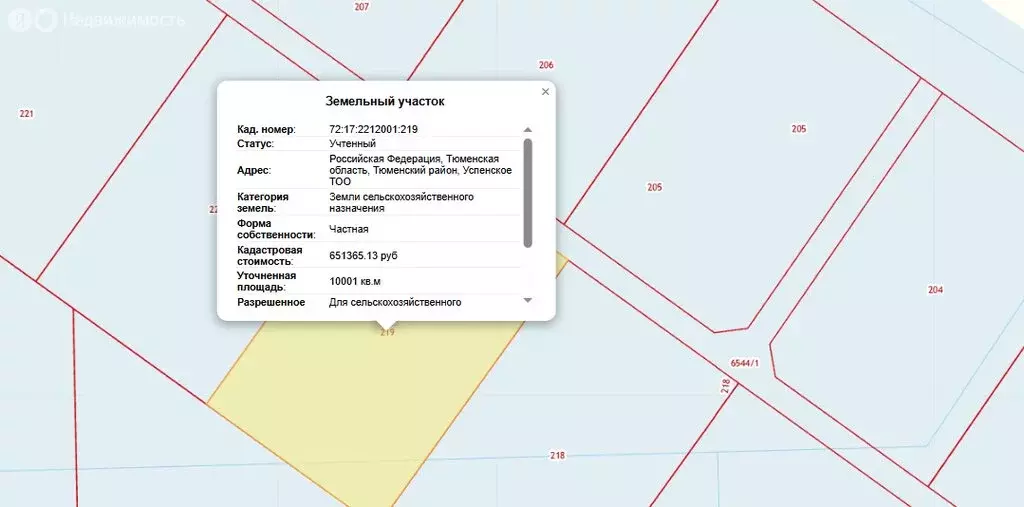Screen dimensions: 1024x507
Task: Click the scroll down arrow in popup
Action: (x=528, y=301)
